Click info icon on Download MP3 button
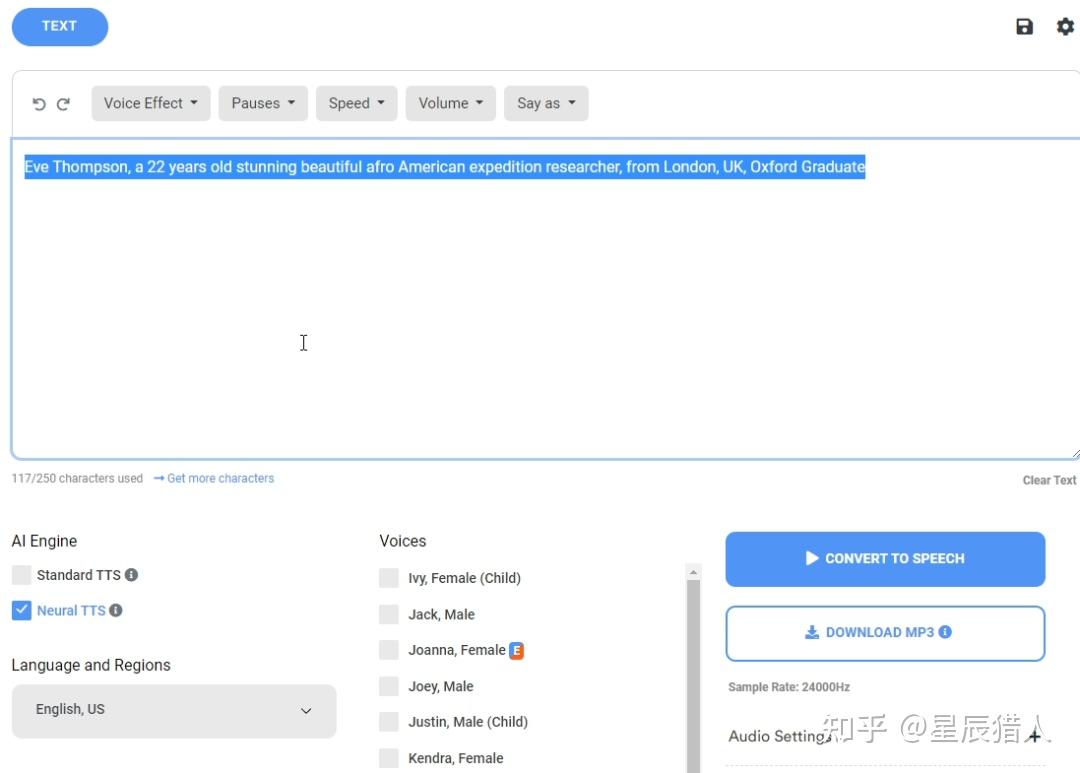This screenshot has height=773, width=1080. (945, 632)
